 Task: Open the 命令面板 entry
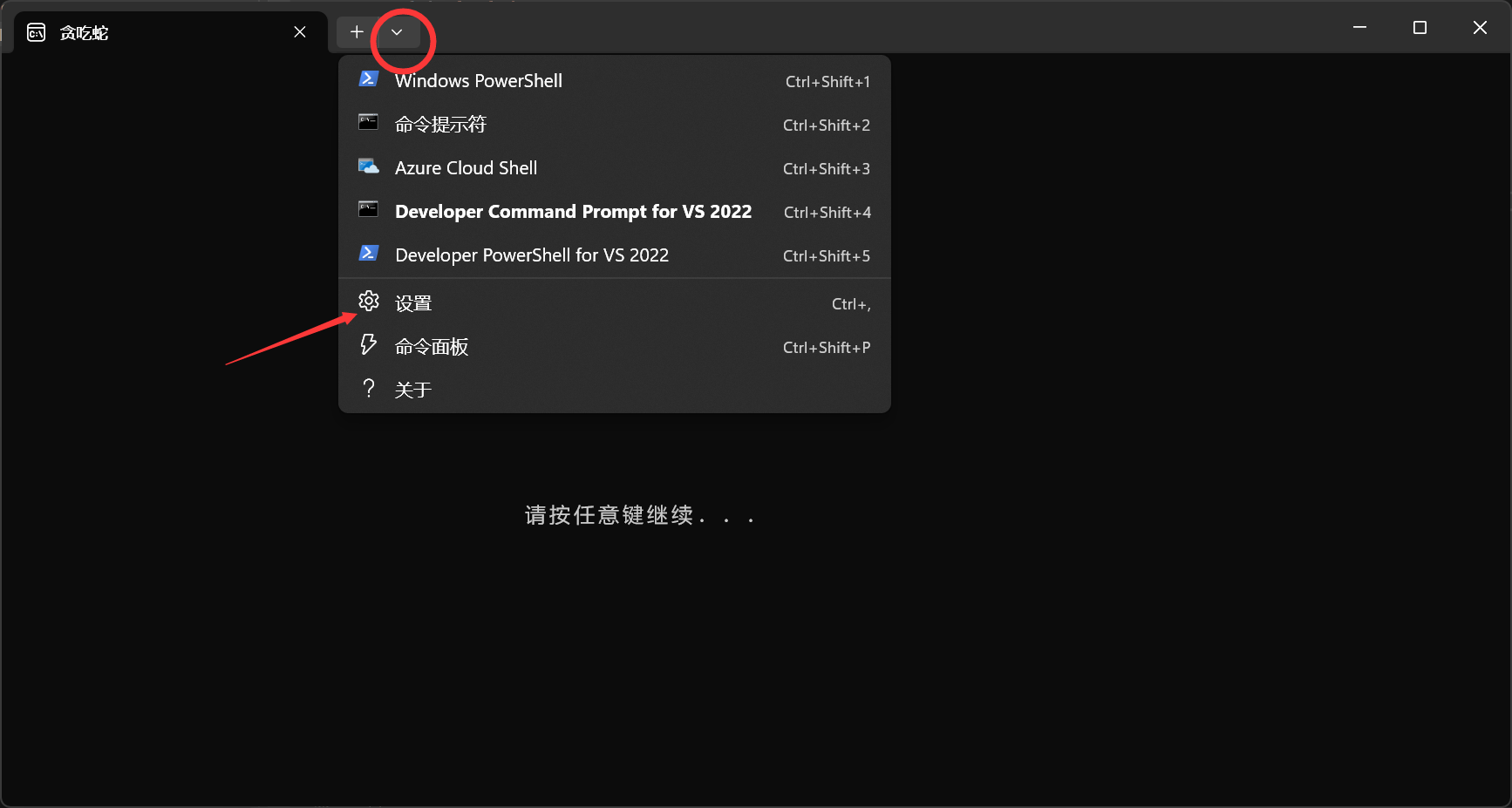click(x=614, y=347)
